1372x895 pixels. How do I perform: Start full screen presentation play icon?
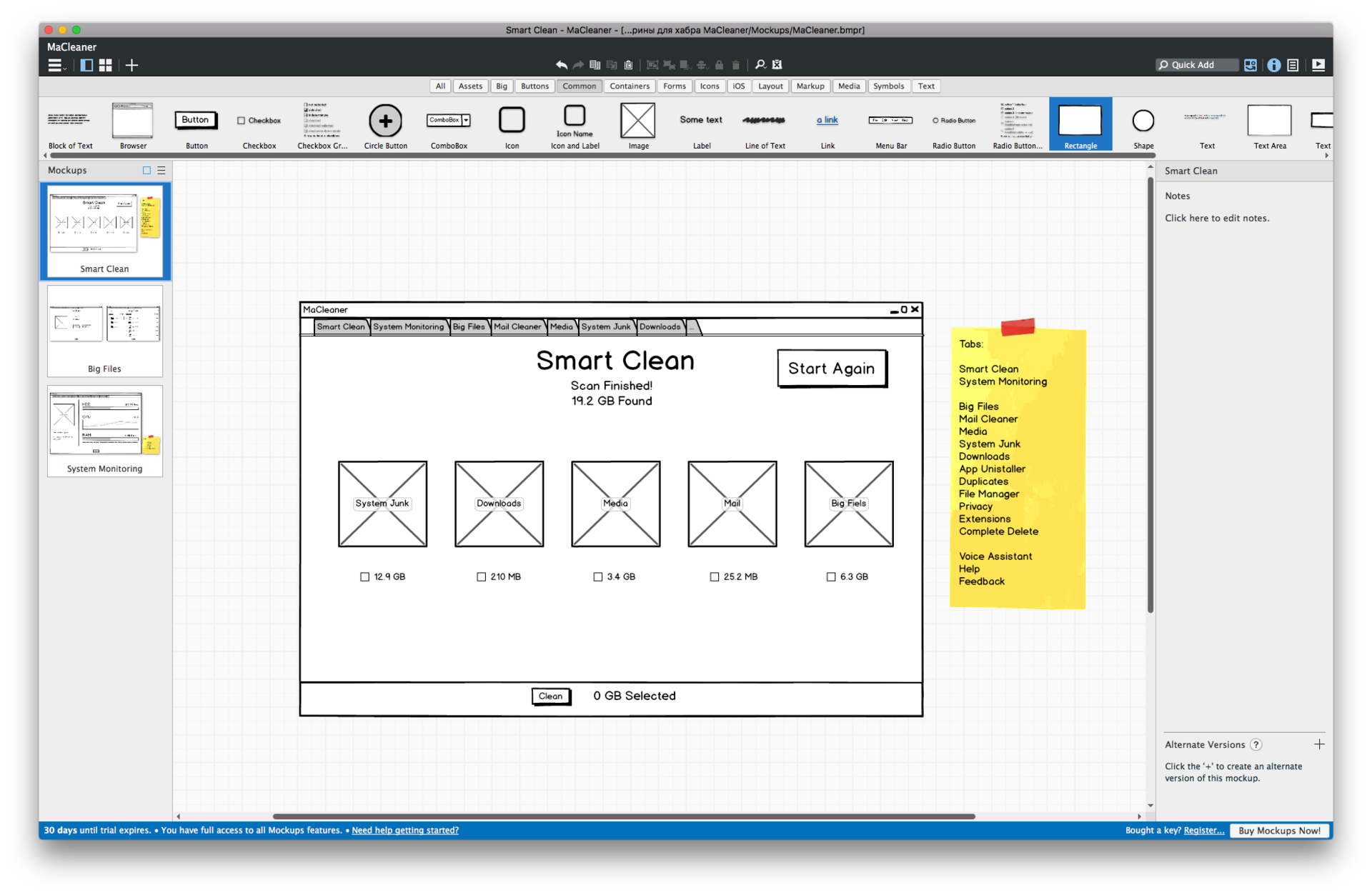1318,65
